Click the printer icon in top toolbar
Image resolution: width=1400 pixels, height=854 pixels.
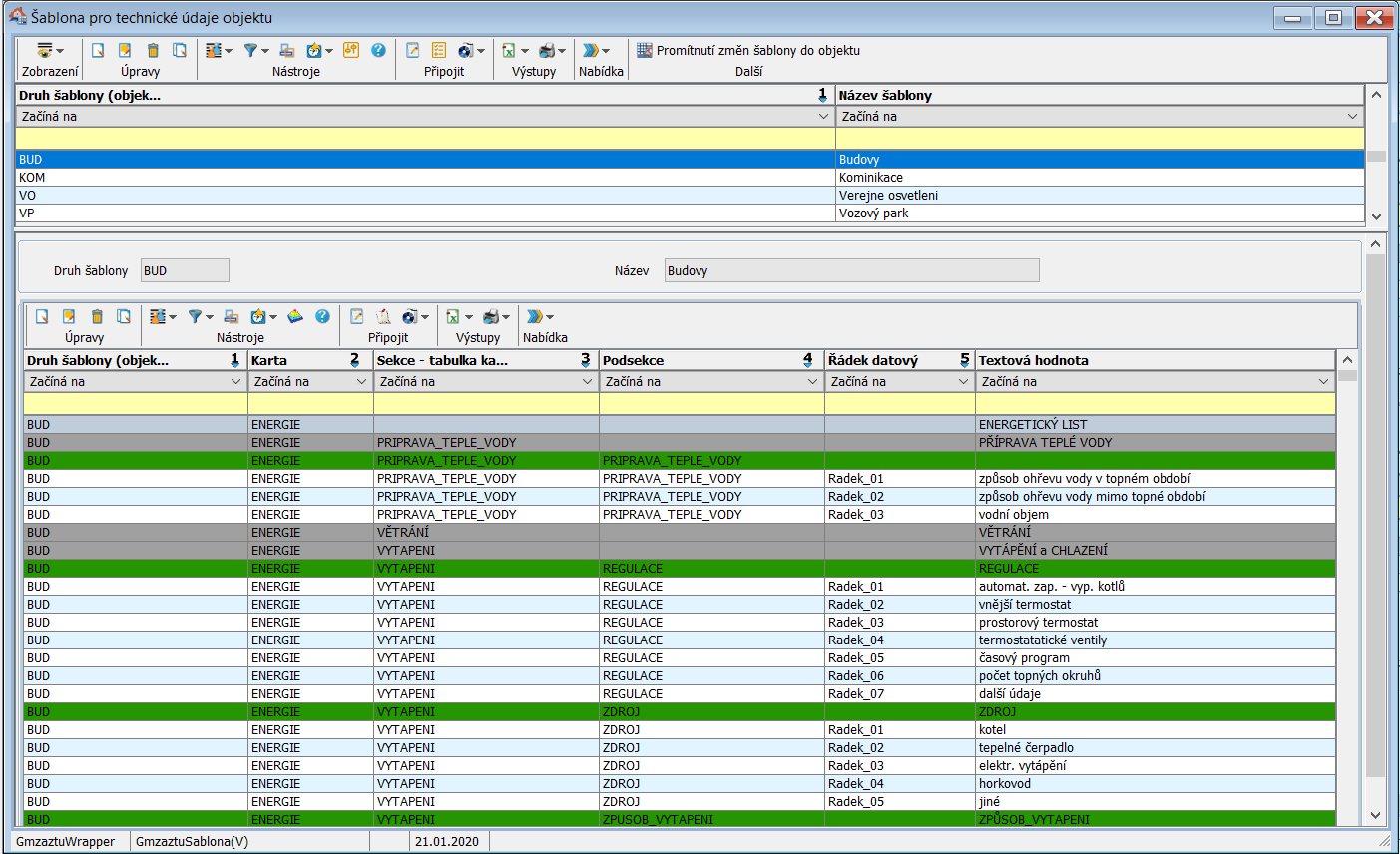547,51
